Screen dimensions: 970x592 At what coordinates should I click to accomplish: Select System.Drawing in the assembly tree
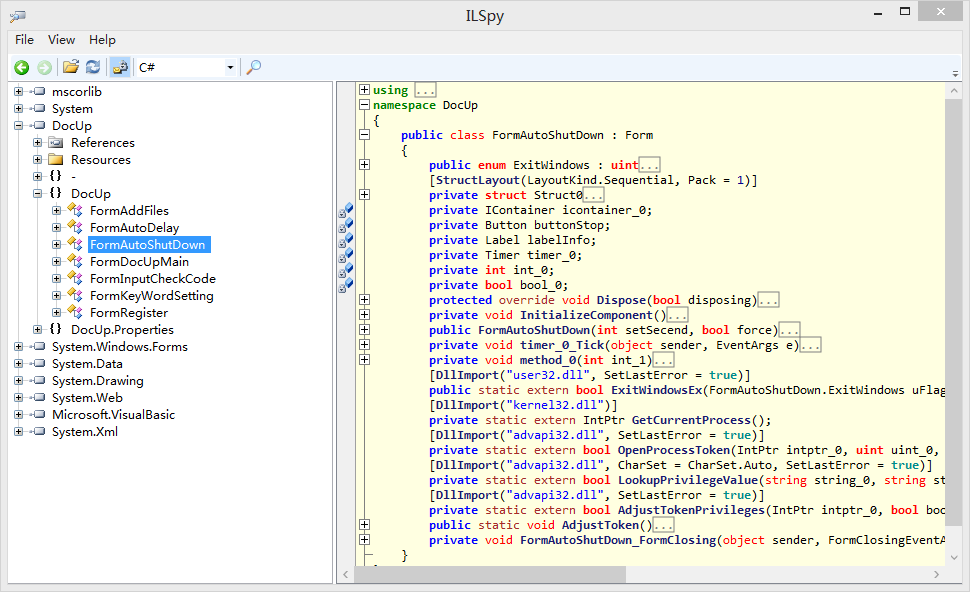click(x=98, y=380)
